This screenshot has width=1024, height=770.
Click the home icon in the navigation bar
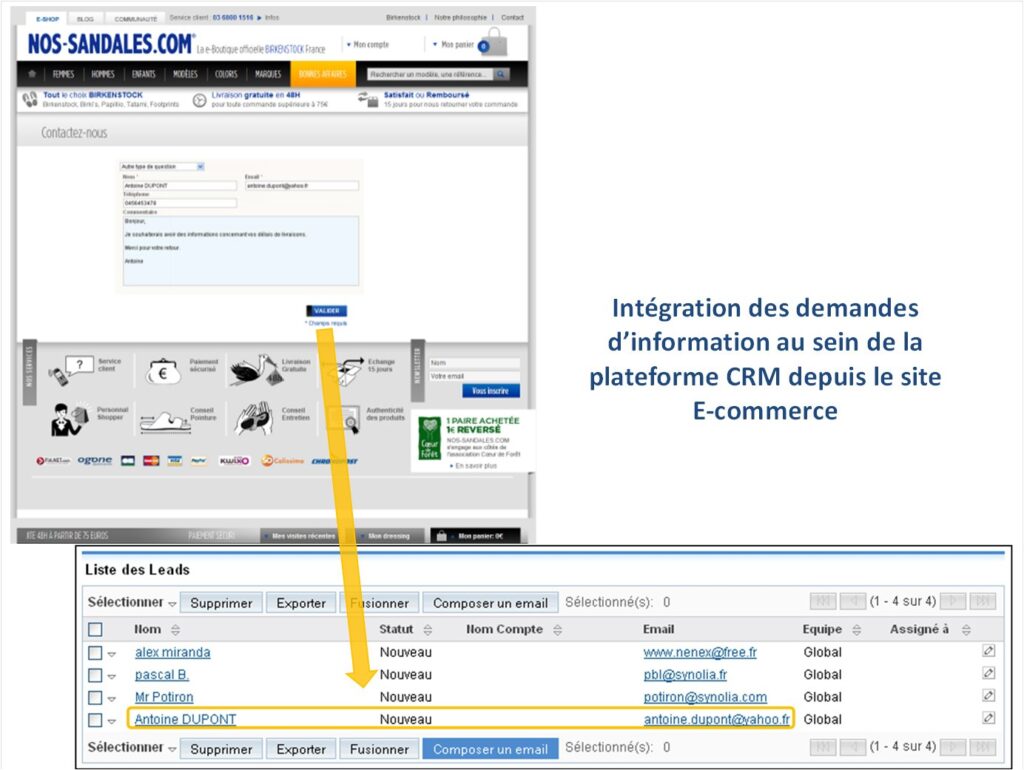[32, 74]
